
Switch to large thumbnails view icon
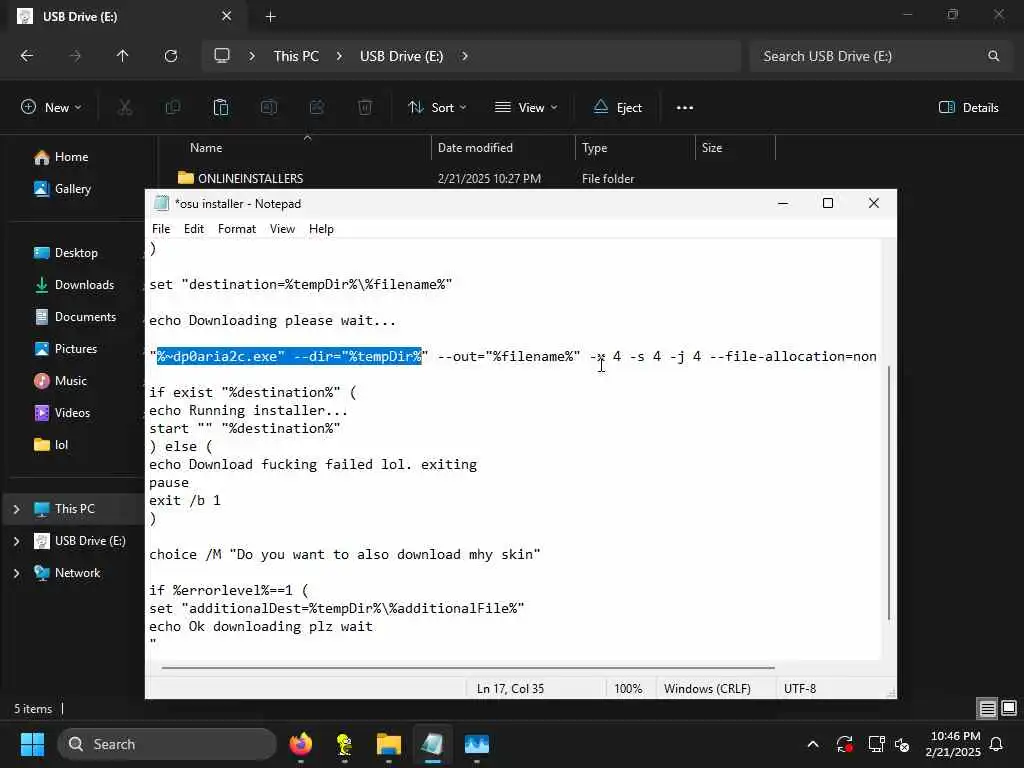(1009, 709)
